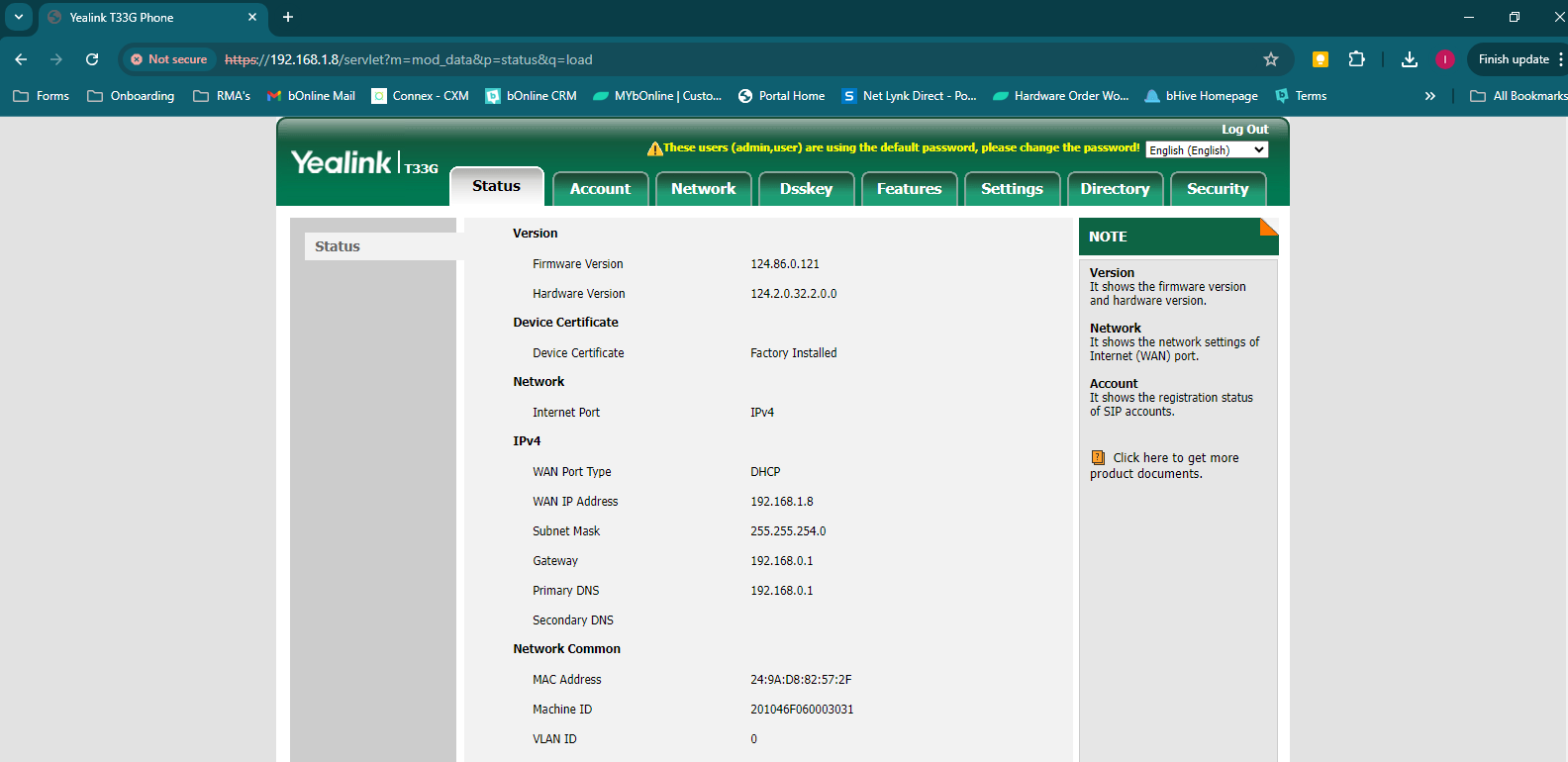Switch to the Features tab
The width and height of the screenshot is (1568, 762).
(x=909, y=189)
